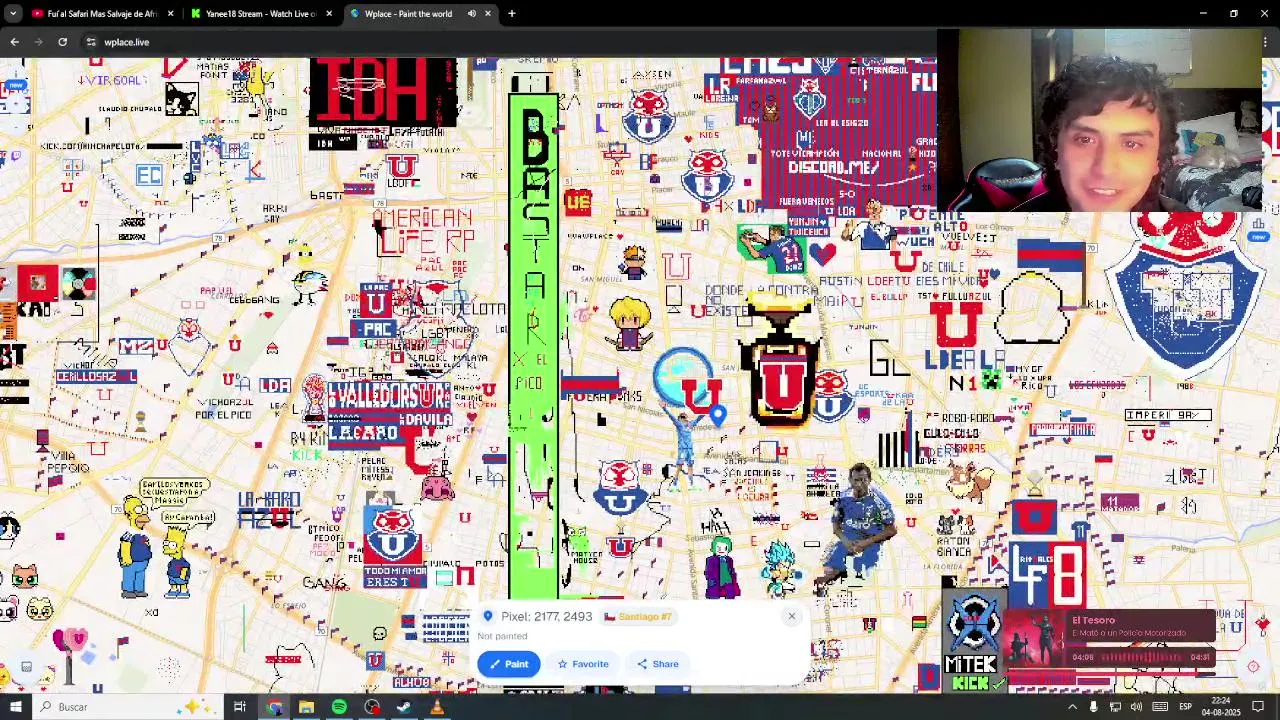Show hidden system tray icons
This screenshot has width=1280, height=720.
(1072, 707)
